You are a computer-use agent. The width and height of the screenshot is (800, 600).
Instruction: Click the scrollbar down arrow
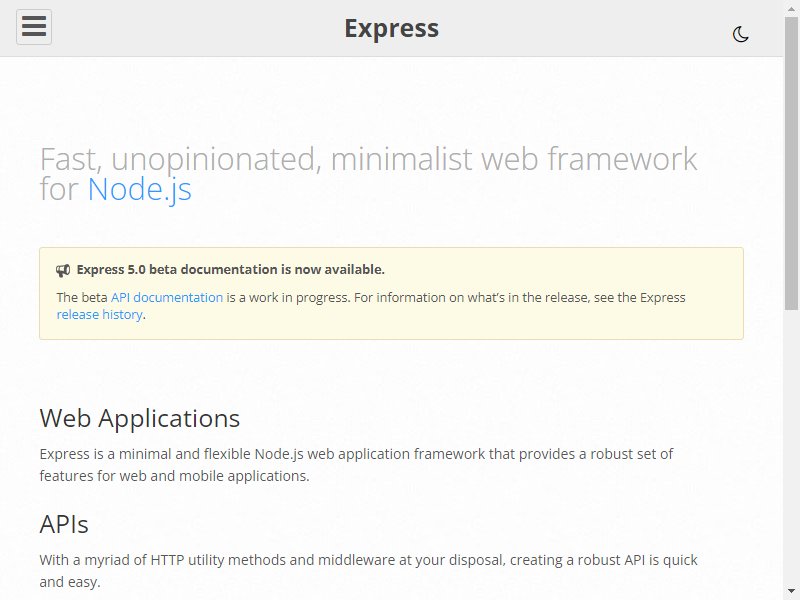(x=791, y=591)
